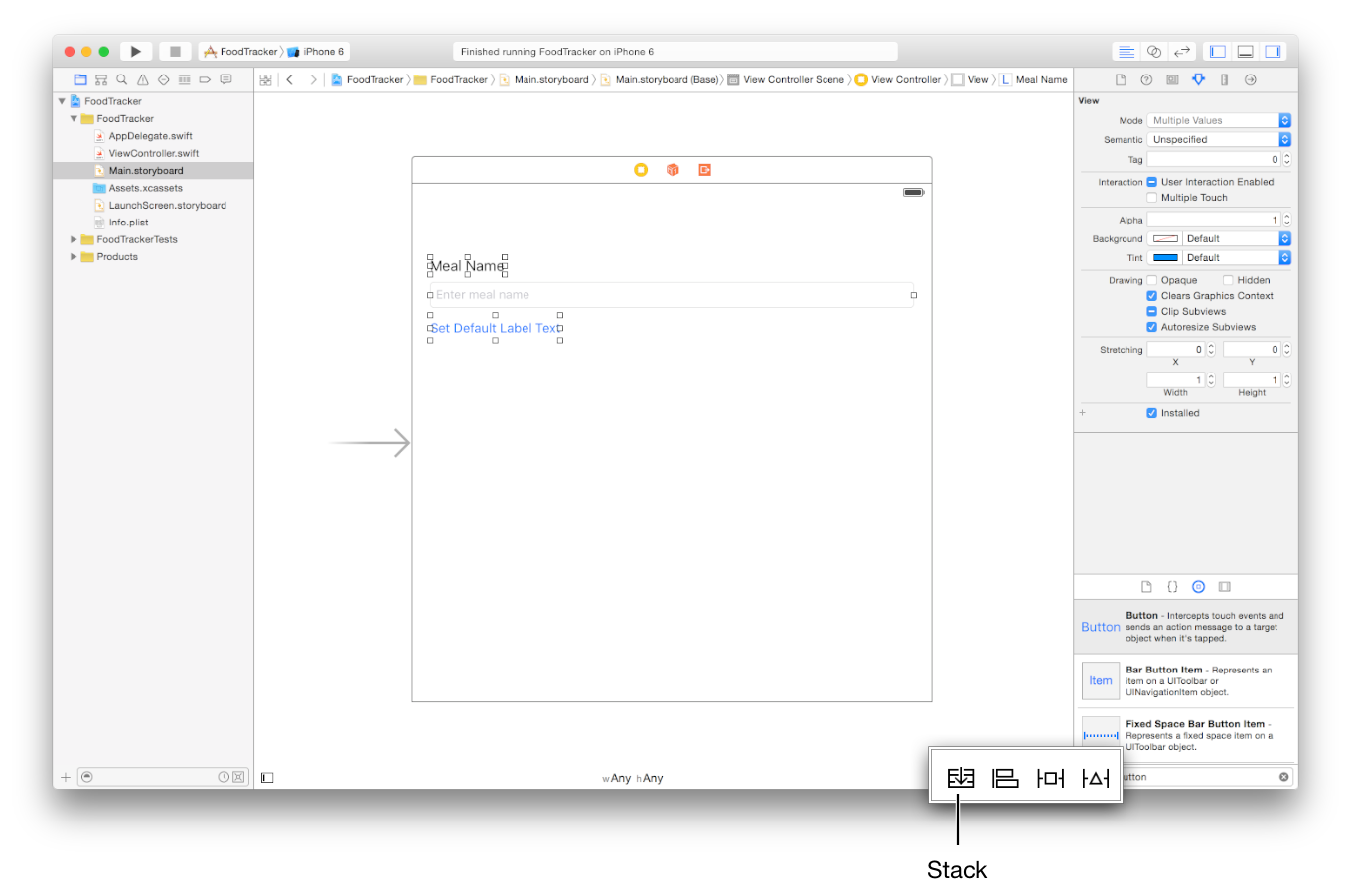Clear the object library search field

tap(1283, 777)
